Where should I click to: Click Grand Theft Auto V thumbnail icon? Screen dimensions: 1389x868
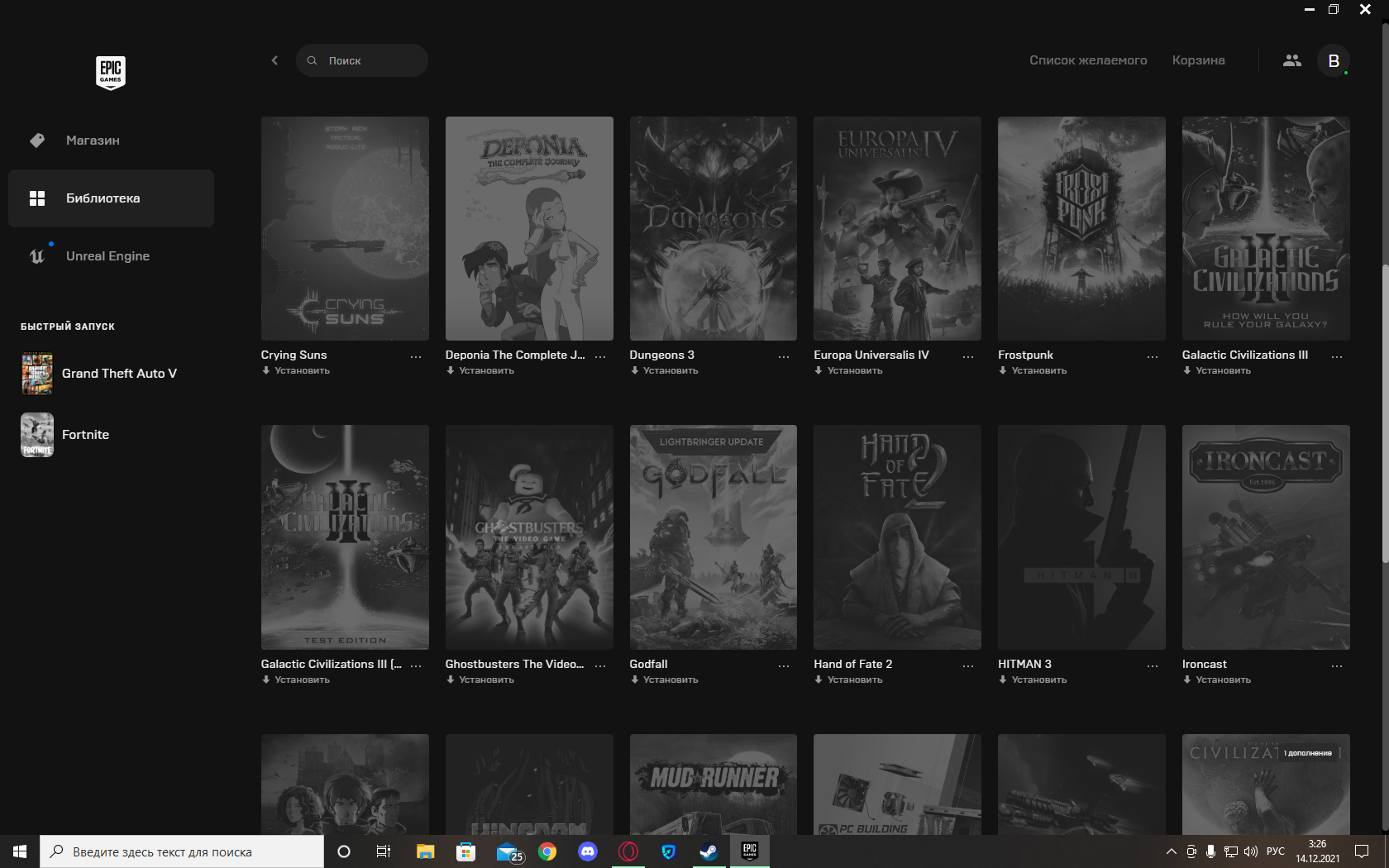[37, 374]
